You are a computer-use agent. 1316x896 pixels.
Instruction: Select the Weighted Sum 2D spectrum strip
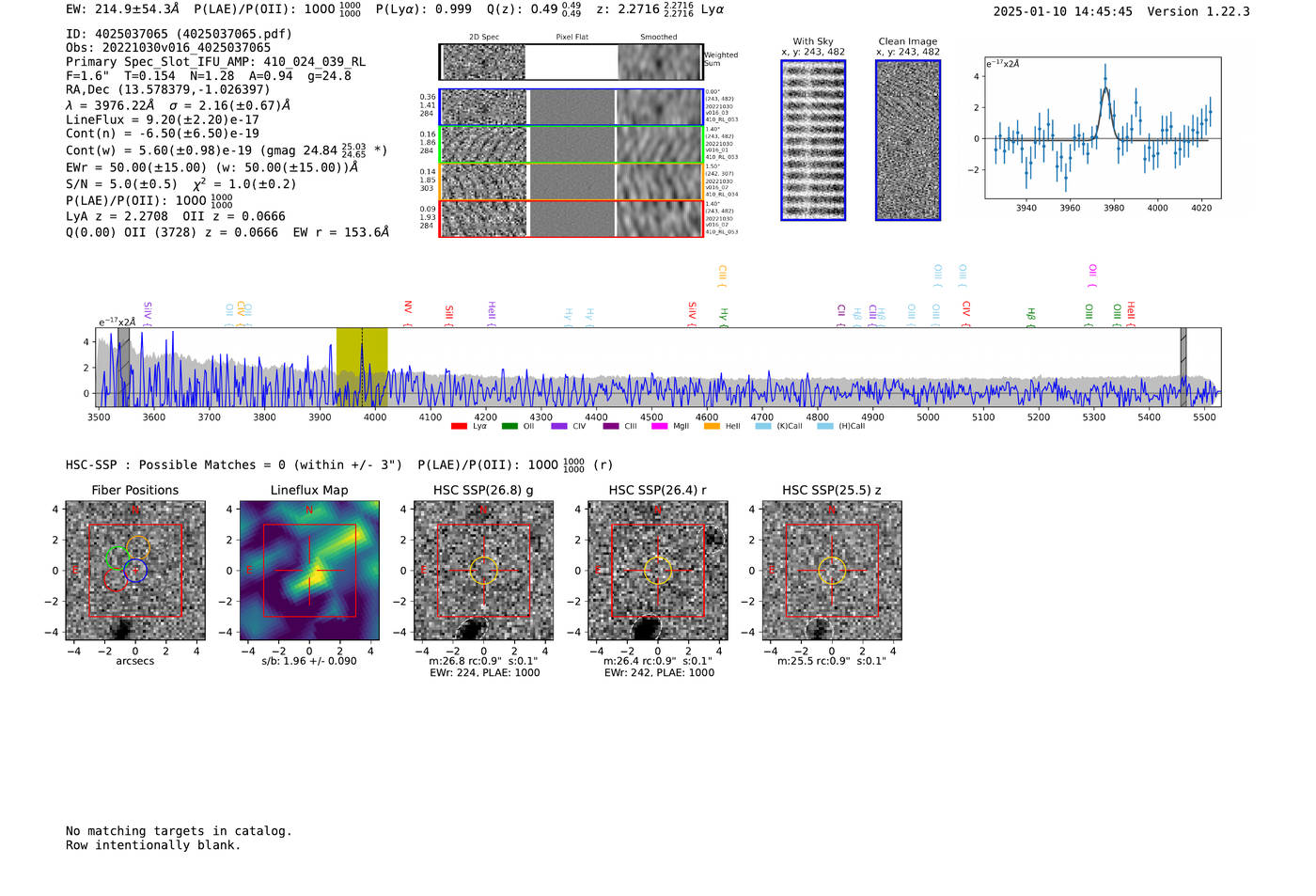pyautogui.click(x=571, y=62)
